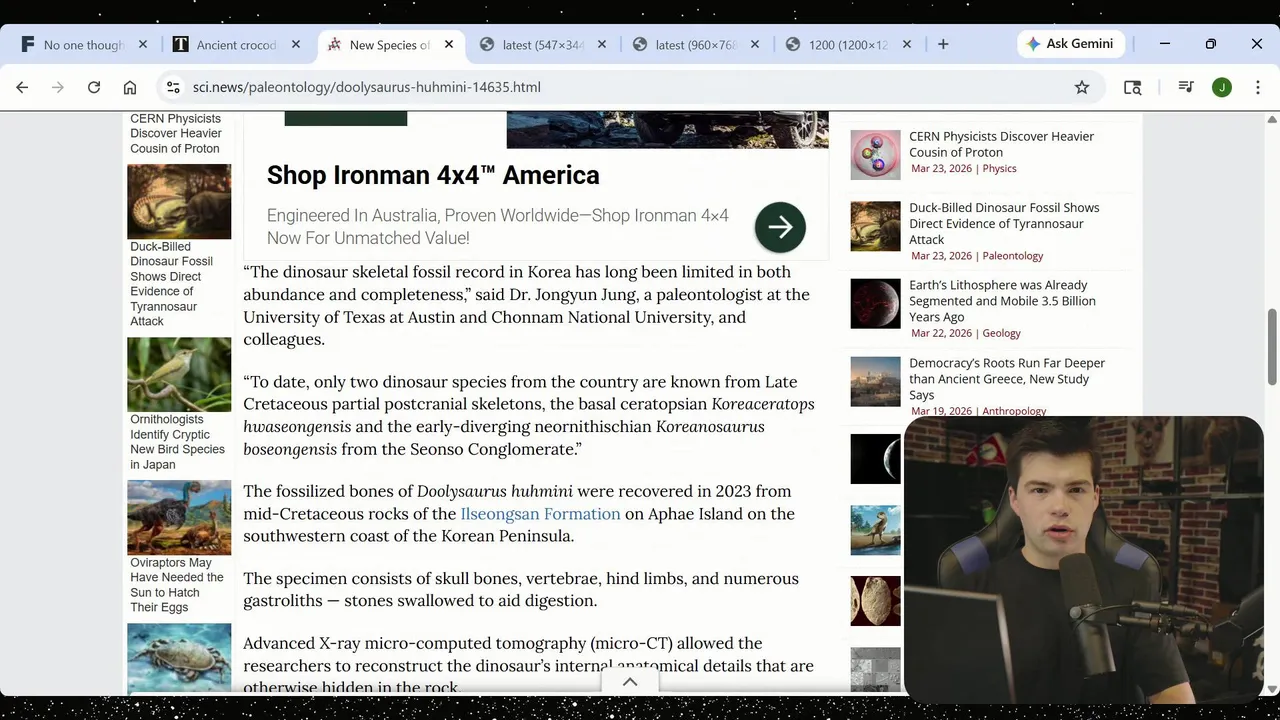Close the 'latest (960×76' tab
The height and width of the screenshot is (720, 1280).
click(x=755, y=44)
